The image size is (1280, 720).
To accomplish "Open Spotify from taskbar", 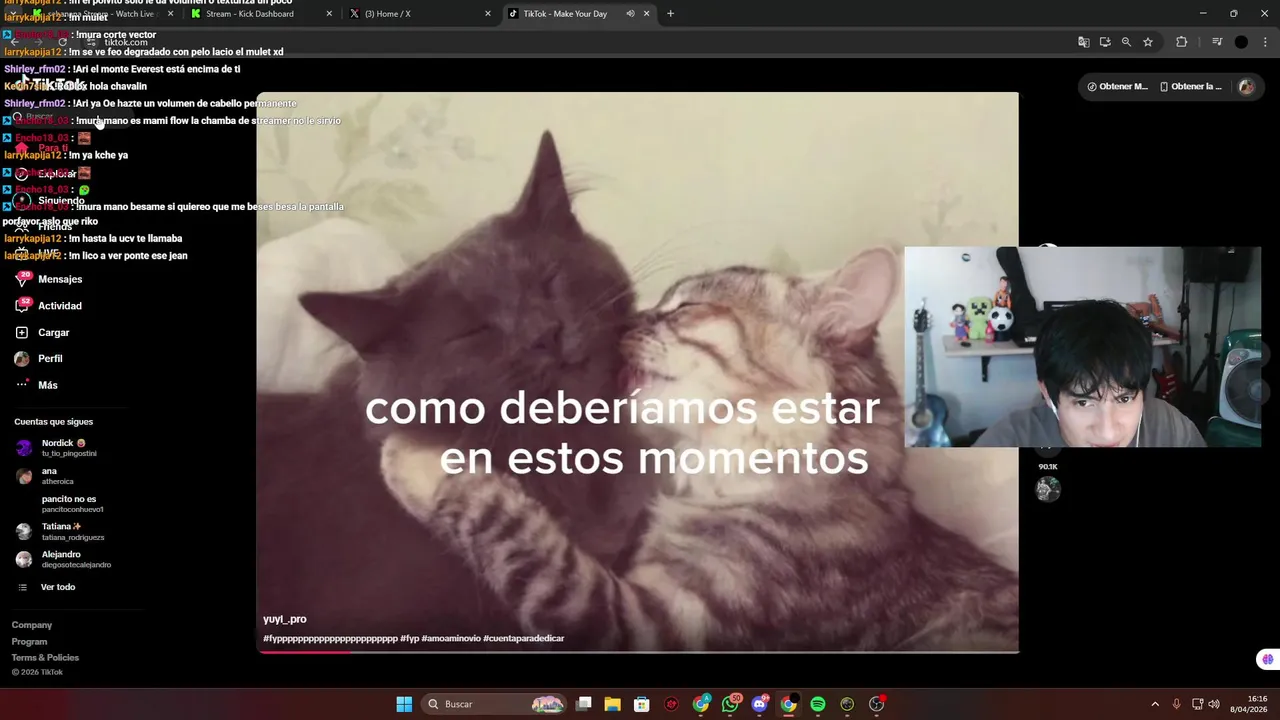I will (818, 704).
